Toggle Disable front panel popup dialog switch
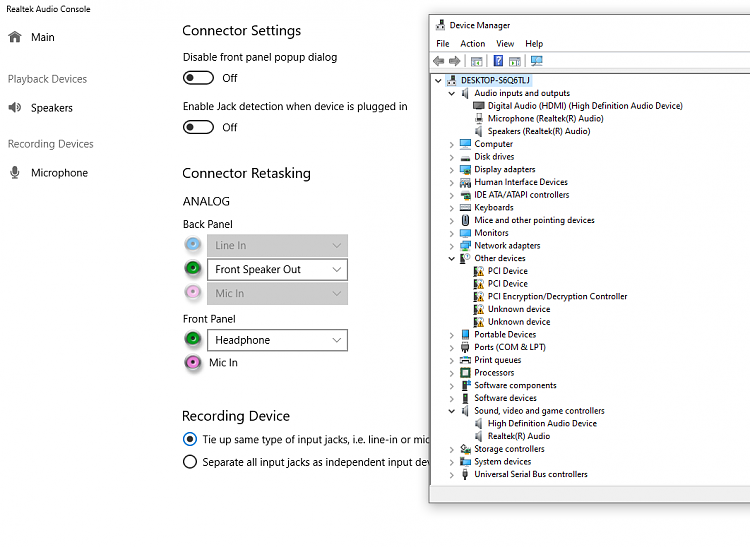The width and height of the screenshot is (750, 547). [x=199, y=78]
